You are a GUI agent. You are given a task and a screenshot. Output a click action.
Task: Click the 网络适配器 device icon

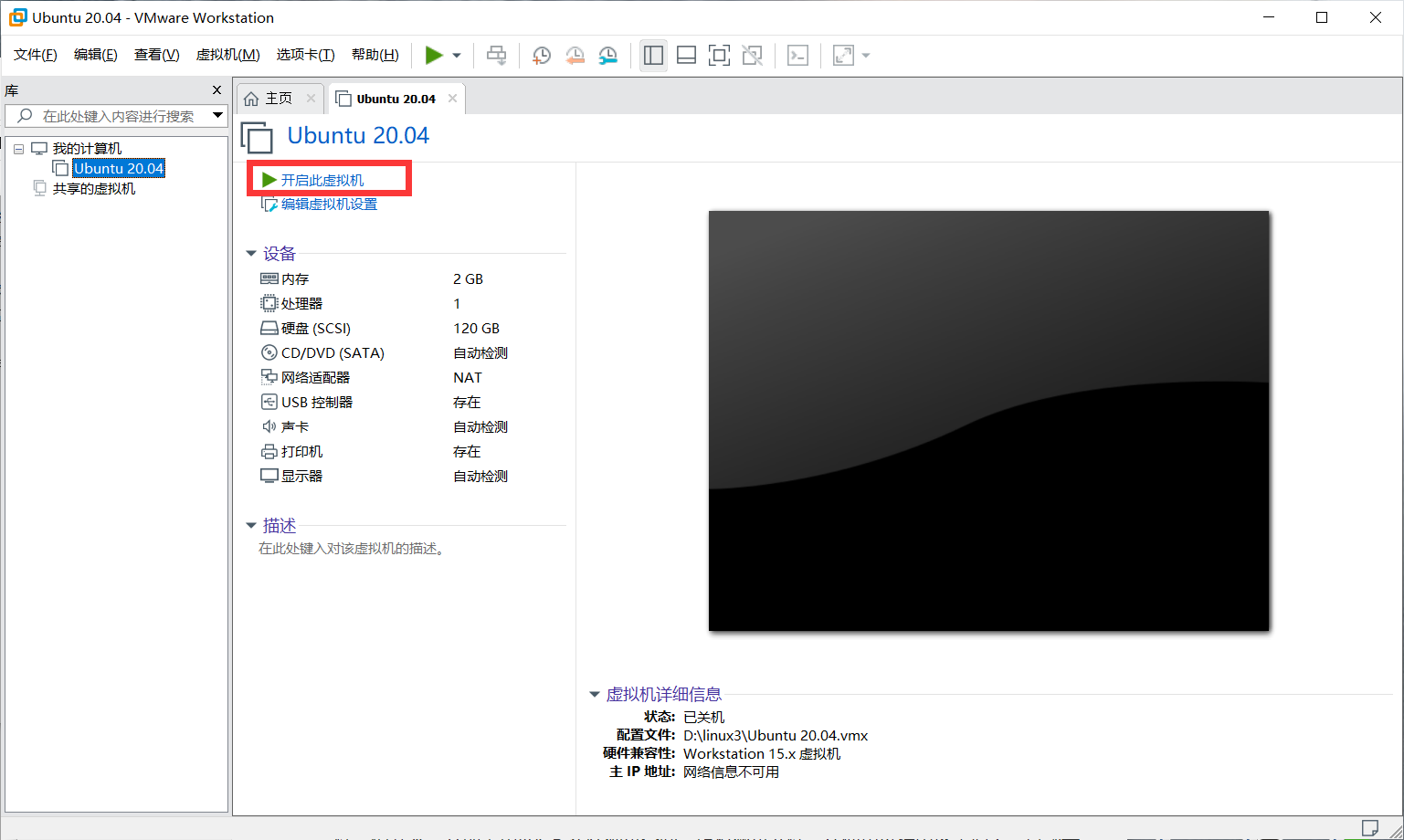(269, 377)
